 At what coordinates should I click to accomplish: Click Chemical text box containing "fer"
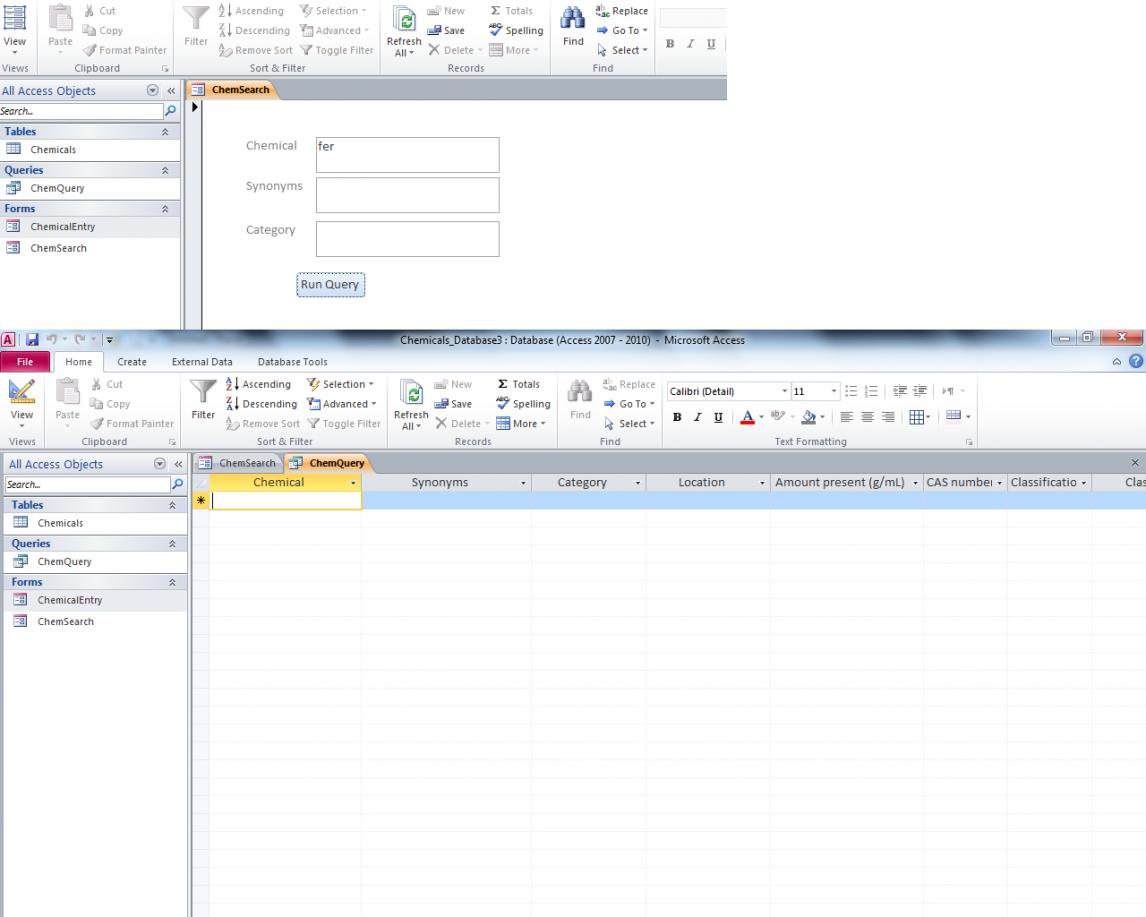coord(408,155)
